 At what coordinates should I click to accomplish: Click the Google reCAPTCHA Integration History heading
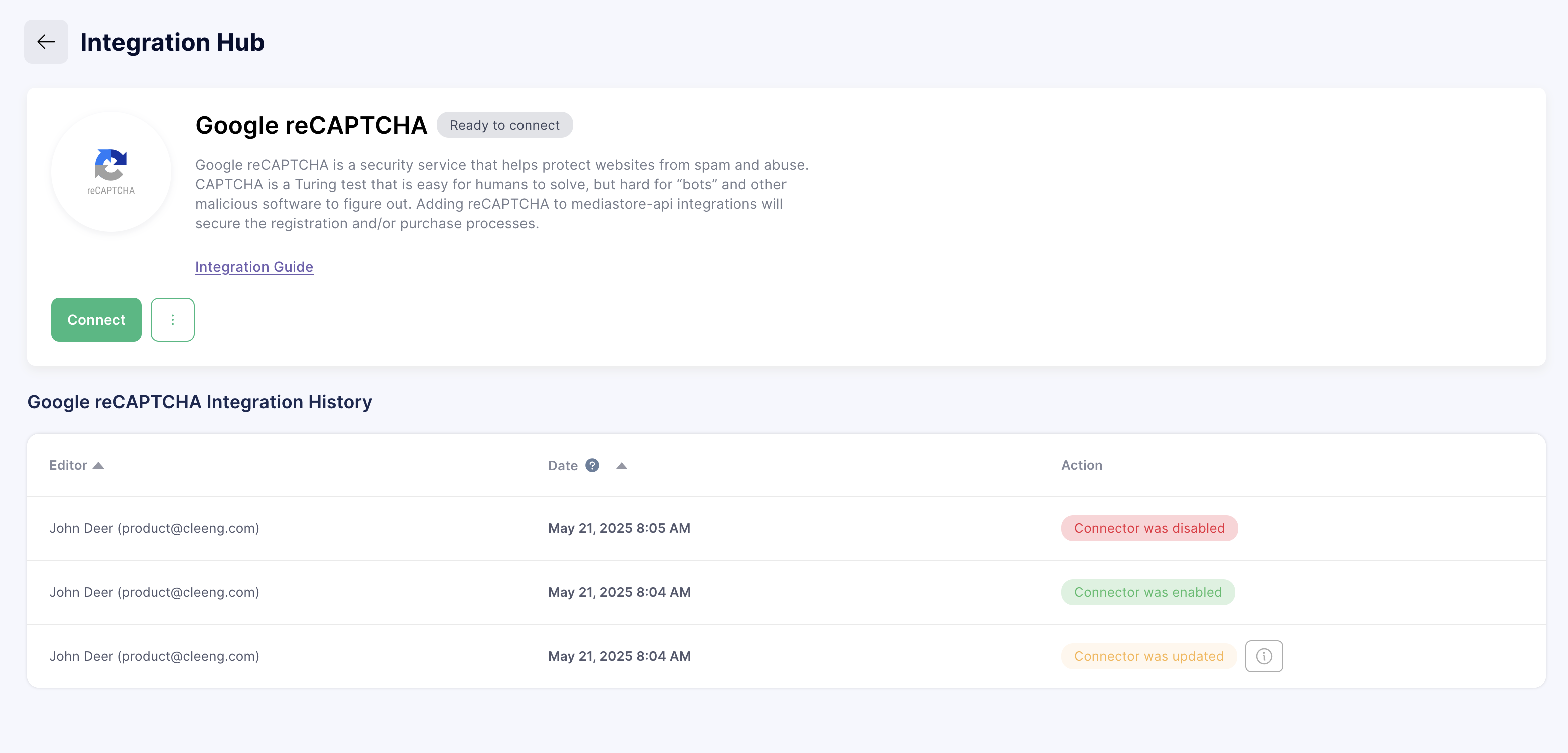[200, 402]
